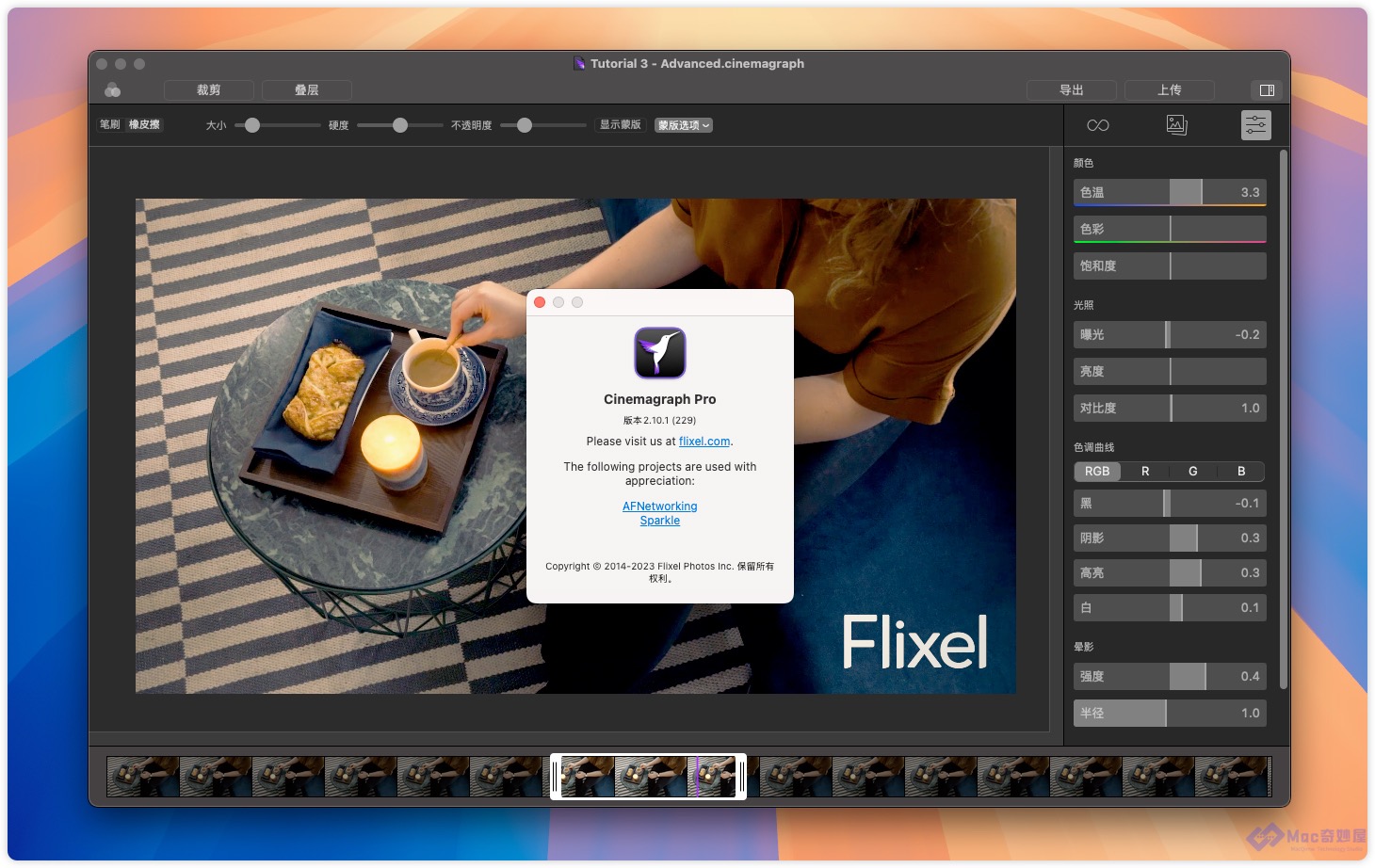The height and width of the screenshot is (868, 1375).
Task: Click the cinemagraph preview canvas image
Action: [x=575, y=446]
